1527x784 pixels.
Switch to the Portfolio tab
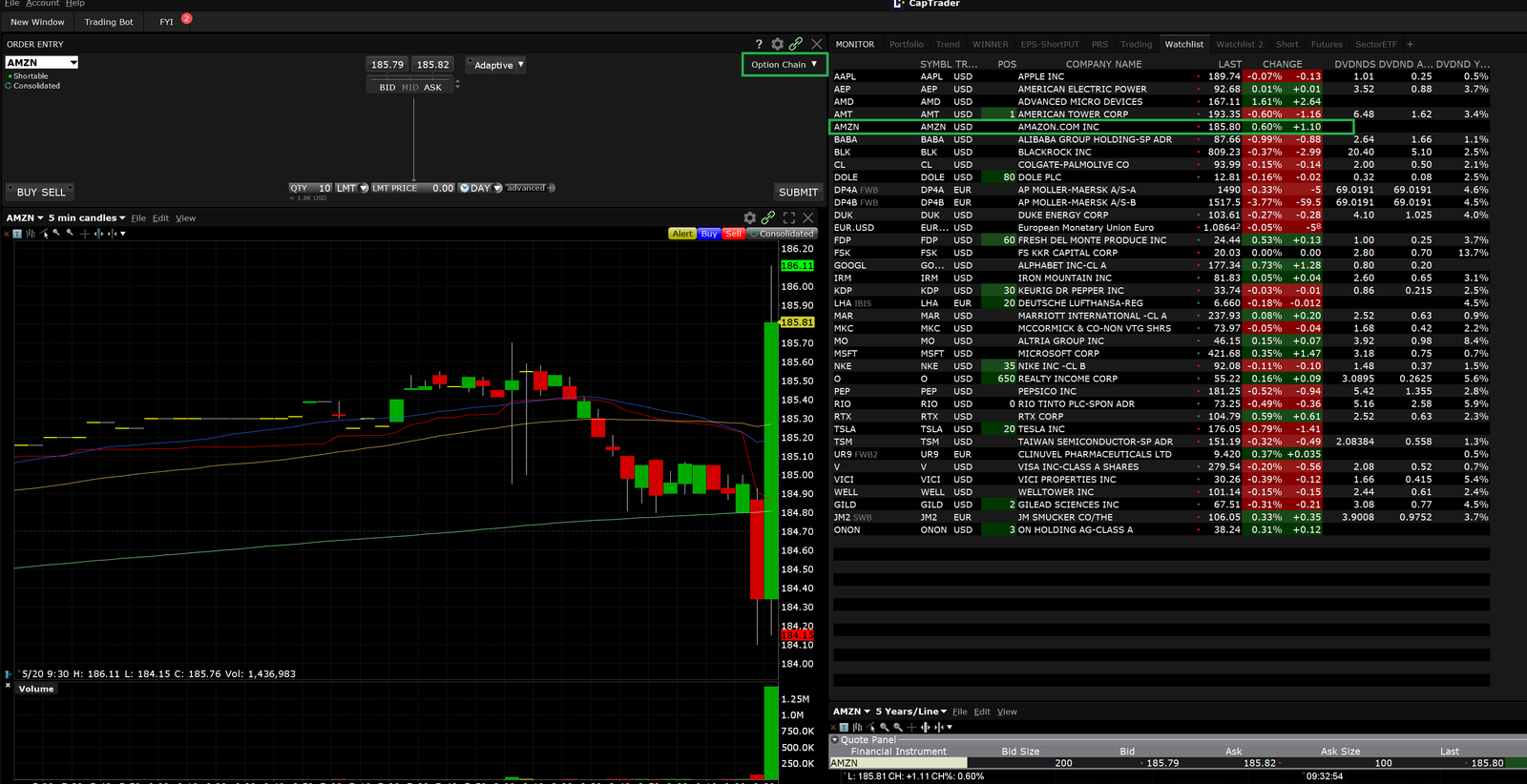906,44
